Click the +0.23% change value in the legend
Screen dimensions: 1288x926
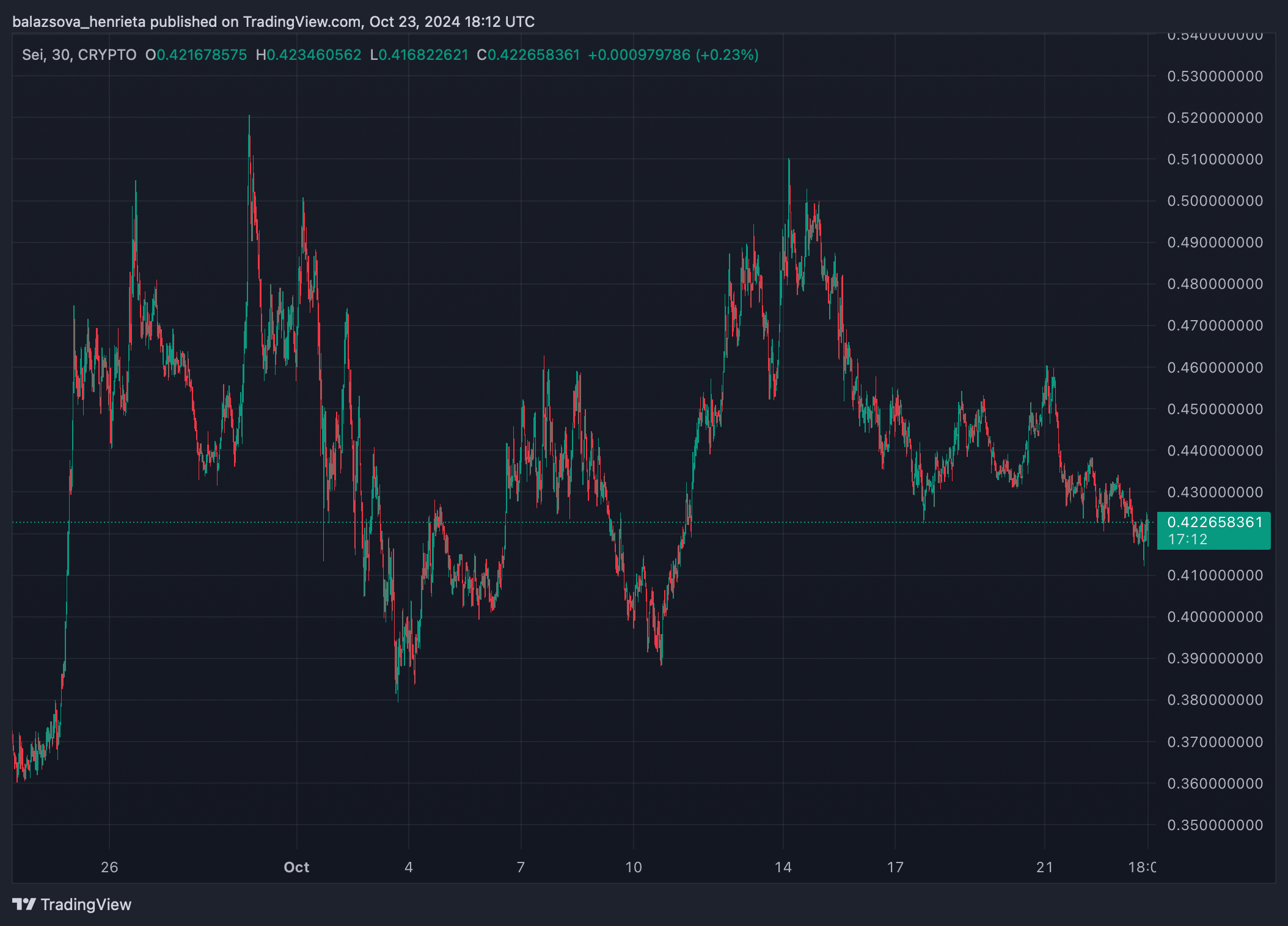(727, 55)
